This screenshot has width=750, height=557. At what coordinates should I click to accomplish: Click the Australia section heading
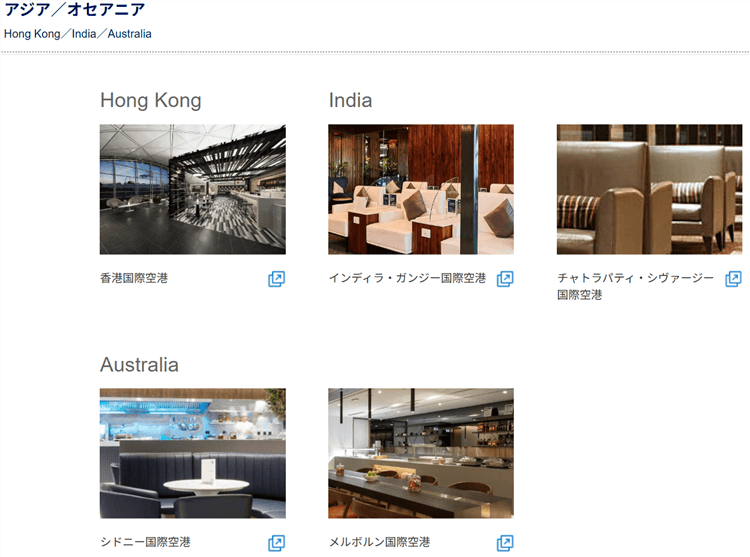[x=139, y=364]
